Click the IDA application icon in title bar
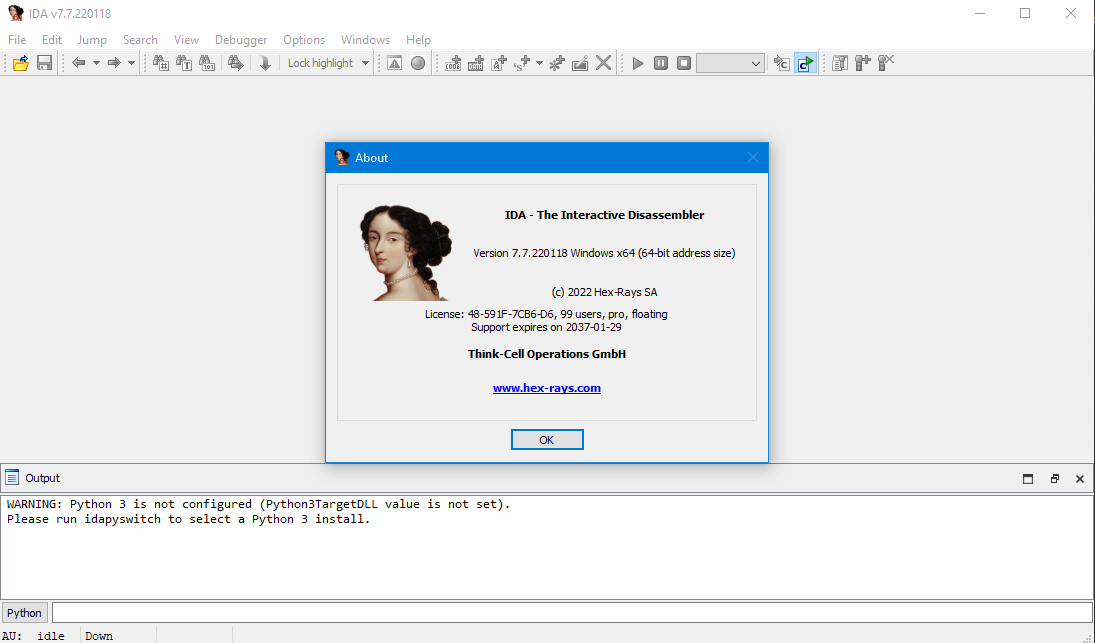This screenshot has width=1095, height=643. 15,13
